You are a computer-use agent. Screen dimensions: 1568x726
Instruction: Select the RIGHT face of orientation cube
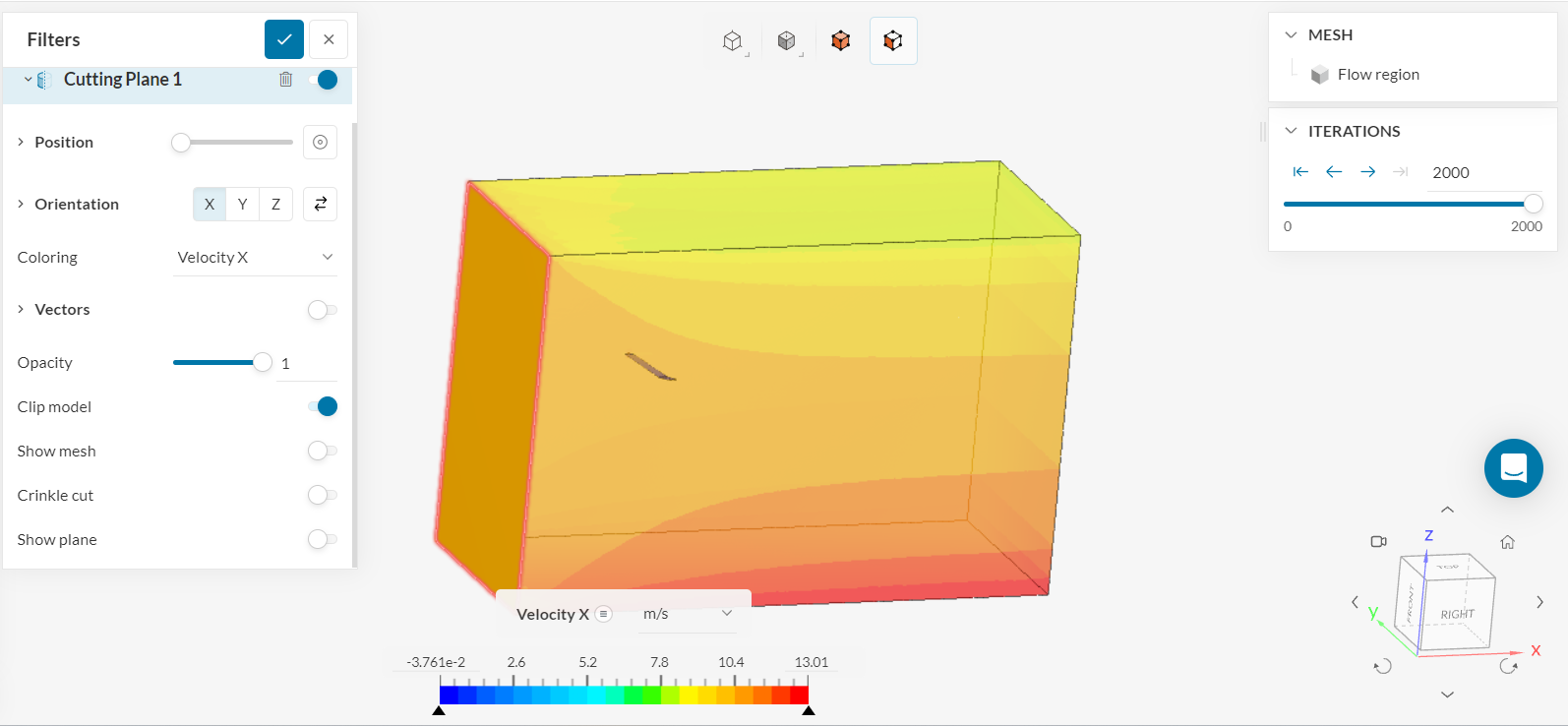coord(1458,614)
